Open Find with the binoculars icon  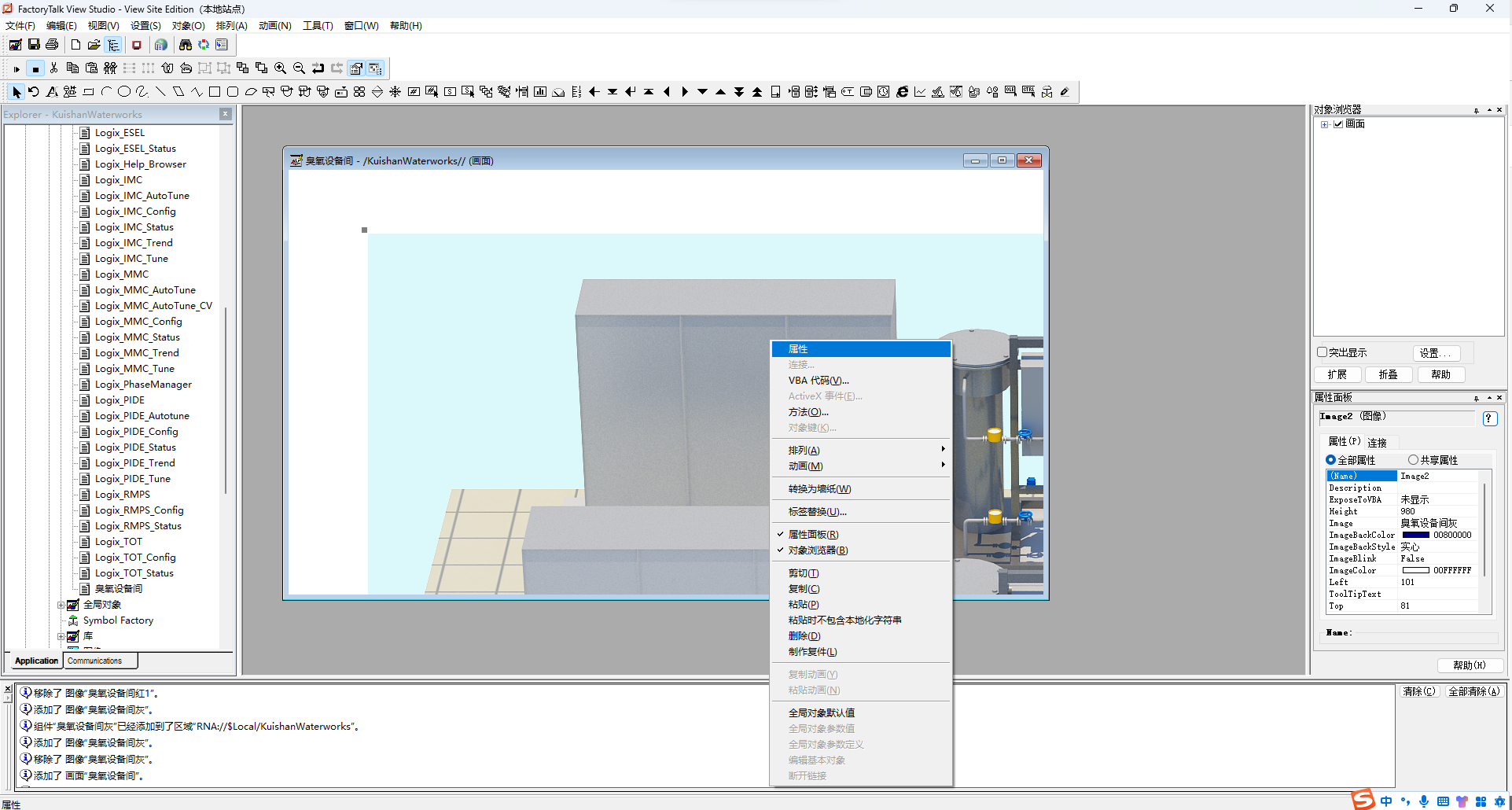pos(186,45)
